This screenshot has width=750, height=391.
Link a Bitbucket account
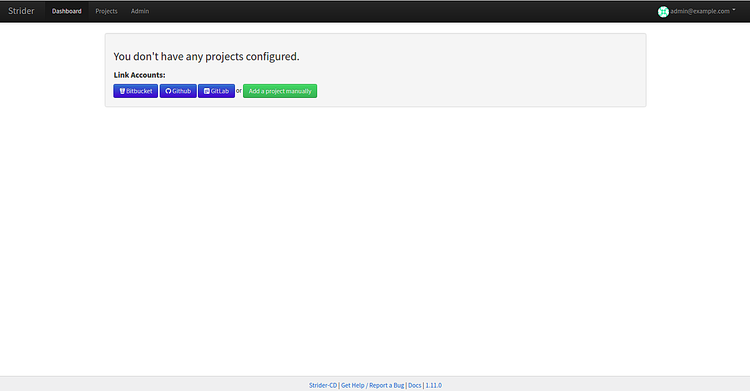point(135,91)
